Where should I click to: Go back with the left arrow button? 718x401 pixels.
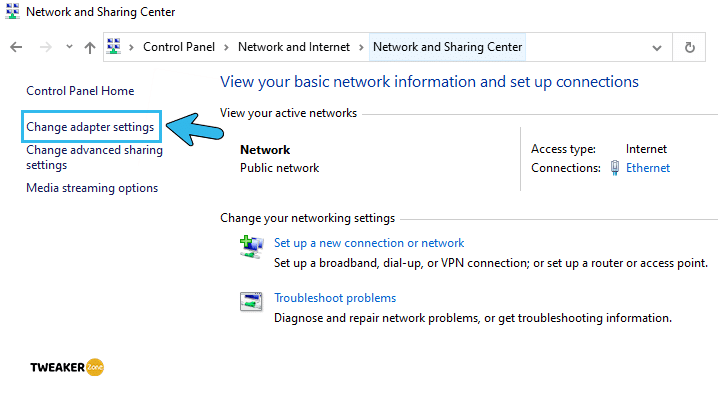(16, 47)
